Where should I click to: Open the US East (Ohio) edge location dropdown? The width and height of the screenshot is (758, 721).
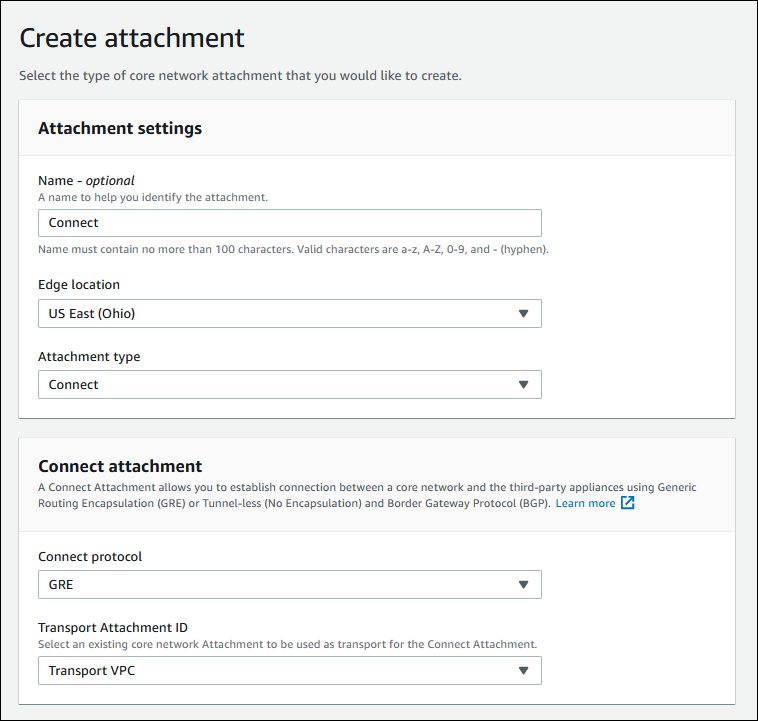(x=289, y=313)
